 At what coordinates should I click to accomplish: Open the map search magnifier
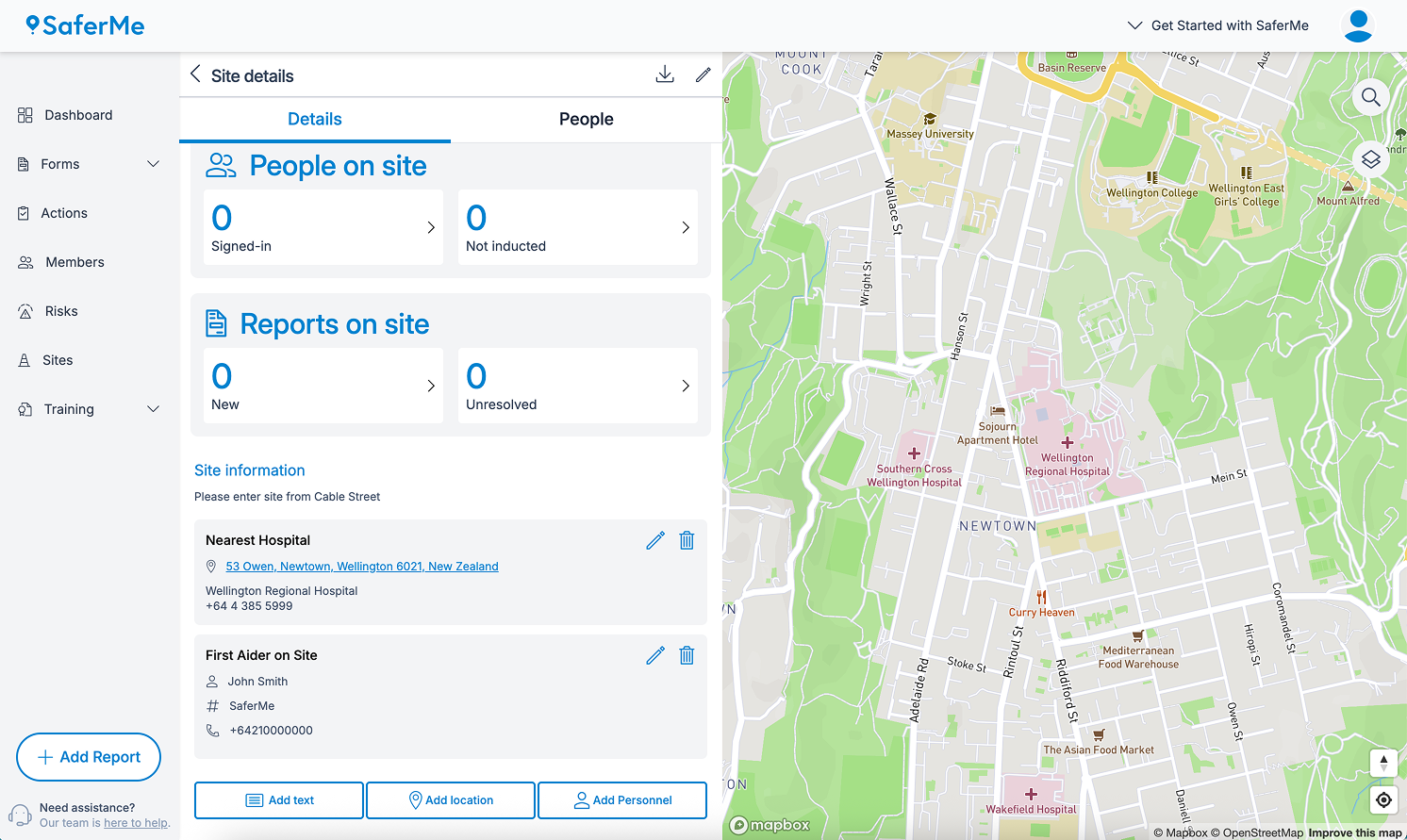click(x=1370, y=97)
